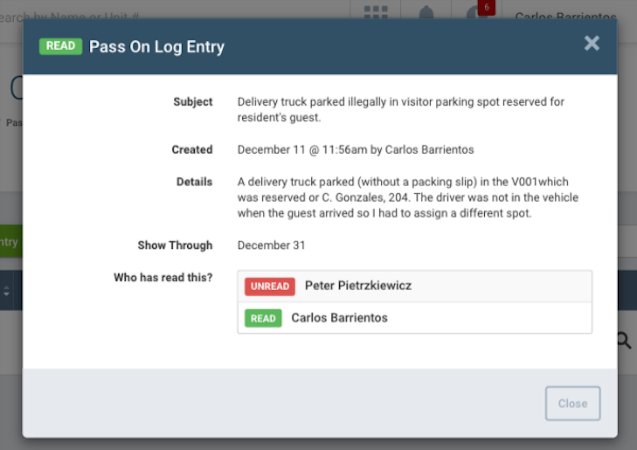Click the Carlos Barrientos user menu

point(566,15)
